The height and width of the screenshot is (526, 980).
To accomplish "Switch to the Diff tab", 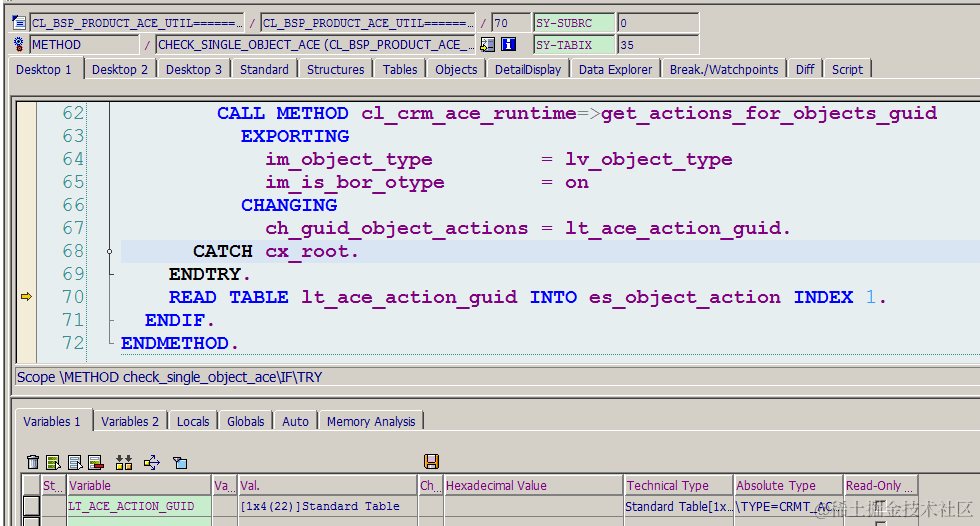I will 805,69.
